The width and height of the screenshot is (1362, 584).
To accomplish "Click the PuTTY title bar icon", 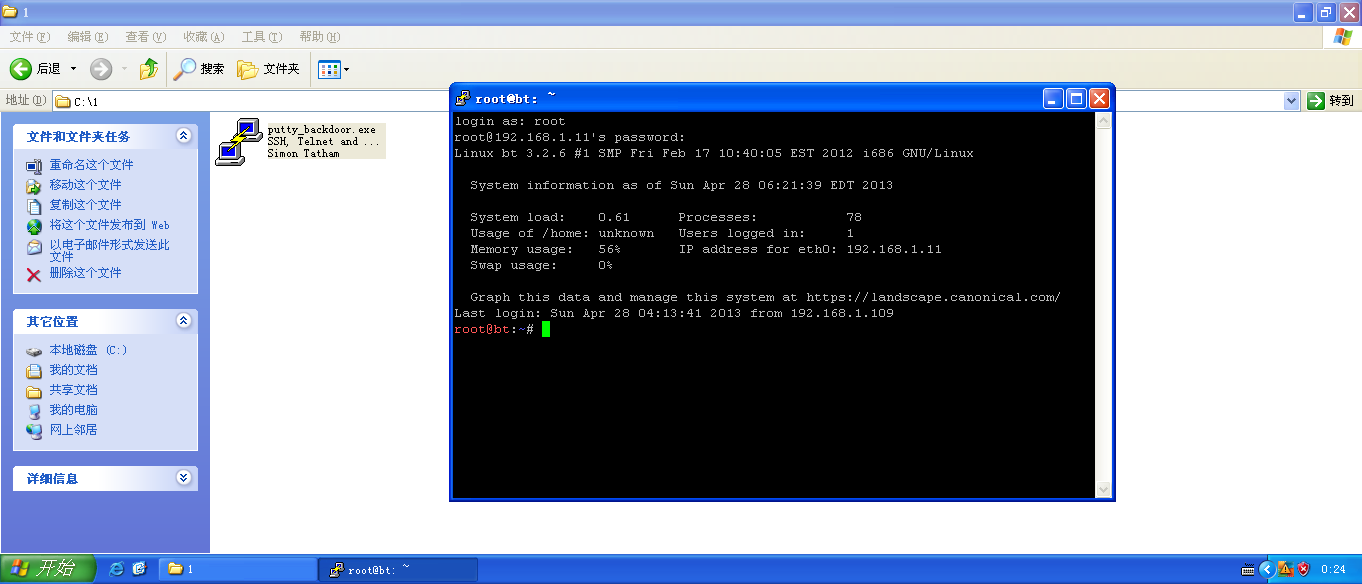I will 463,98.
